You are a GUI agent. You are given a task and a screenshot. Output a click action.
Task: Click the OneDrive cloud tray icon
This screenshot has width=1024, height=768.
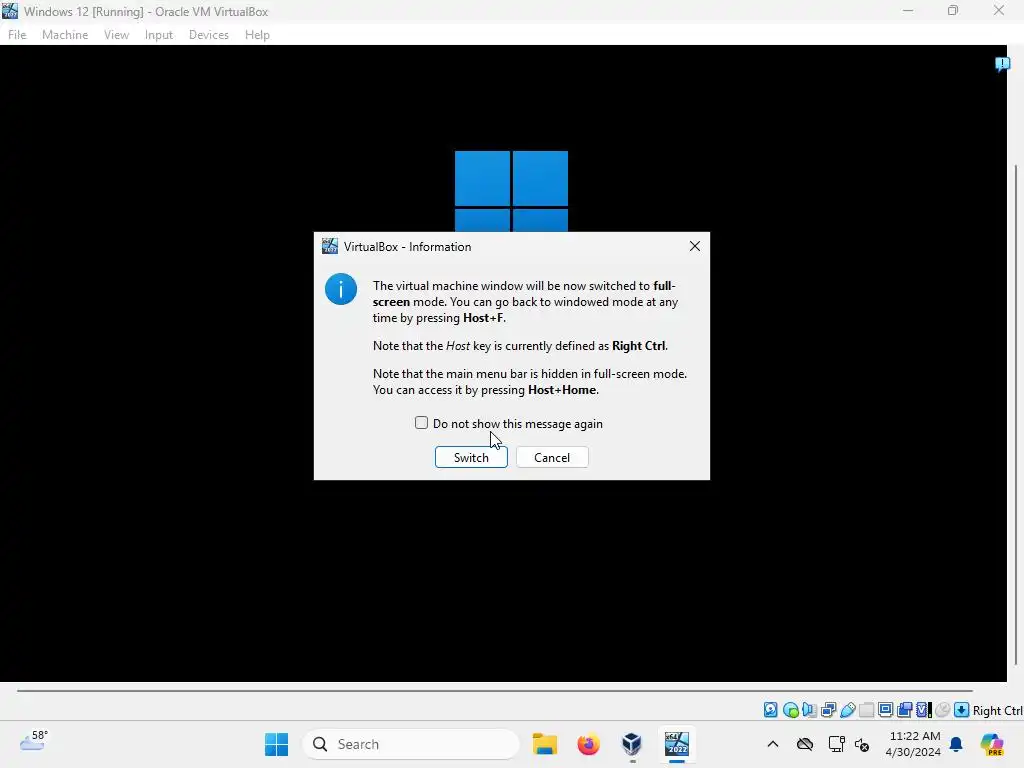[x=805, y=744]
